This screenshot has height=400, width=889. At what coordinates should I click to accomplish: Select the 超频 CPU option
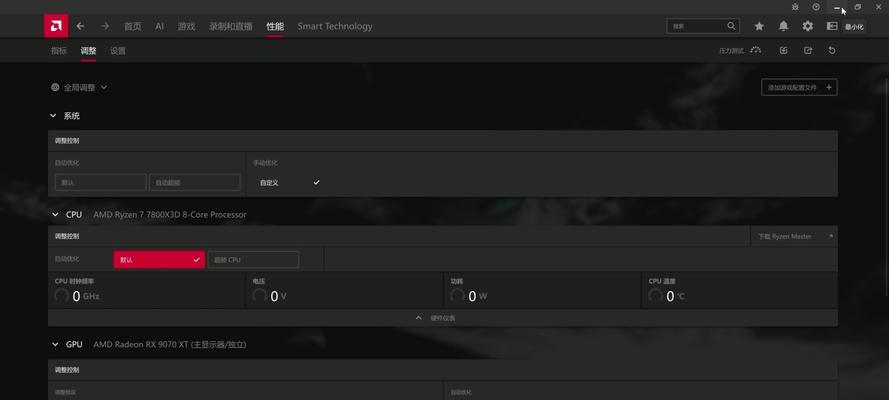253,259
